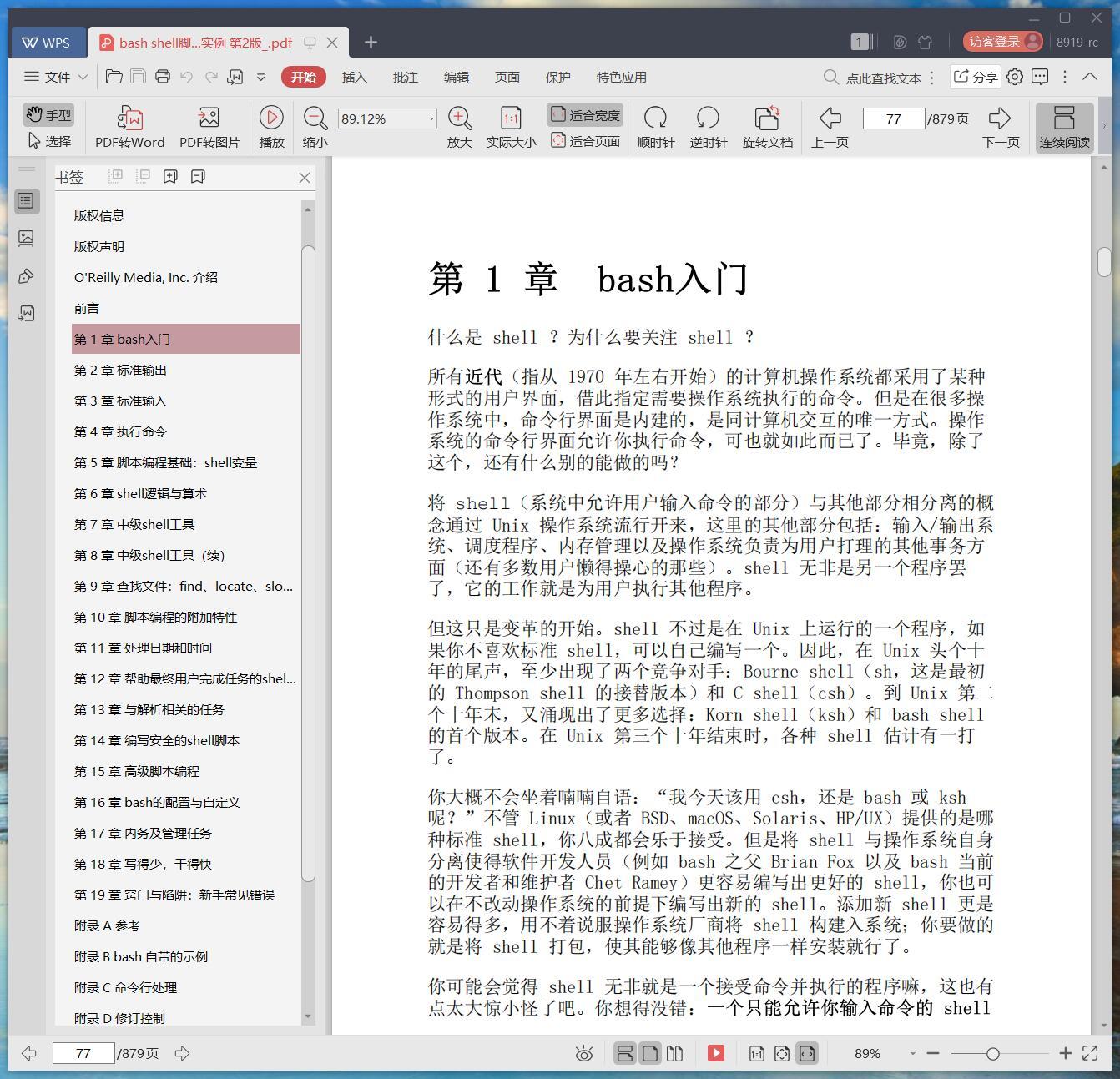Switch to the 编辑 tab
This screenshot has width=1120, height=1079.
pos(456,77)
